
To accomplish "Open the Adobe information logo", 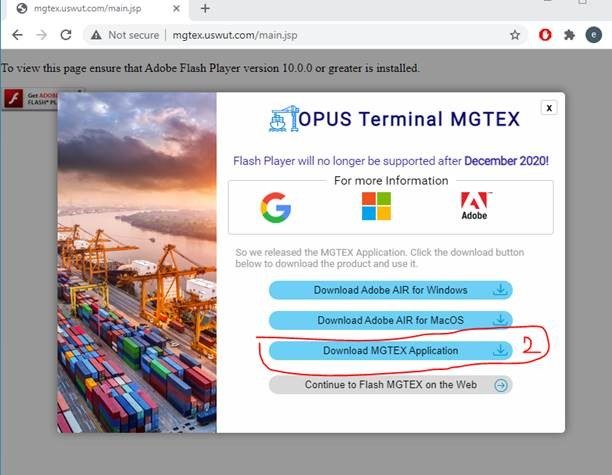I will 475,206.
